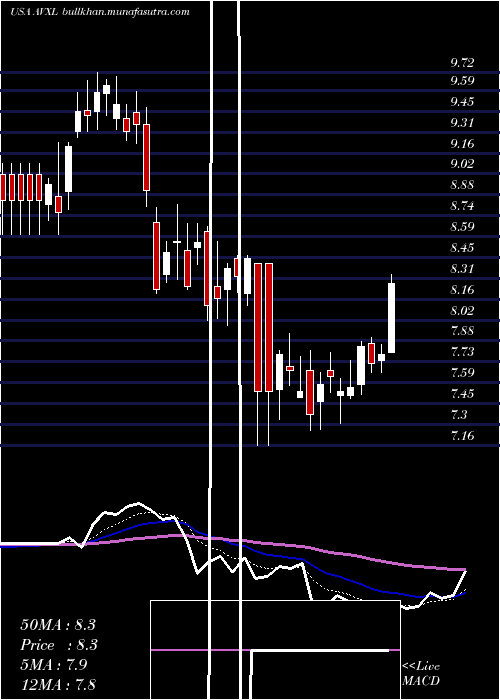Click the 'Price : 8.3' readout
The width and height of the screenshot is (500, 700).
59,645
